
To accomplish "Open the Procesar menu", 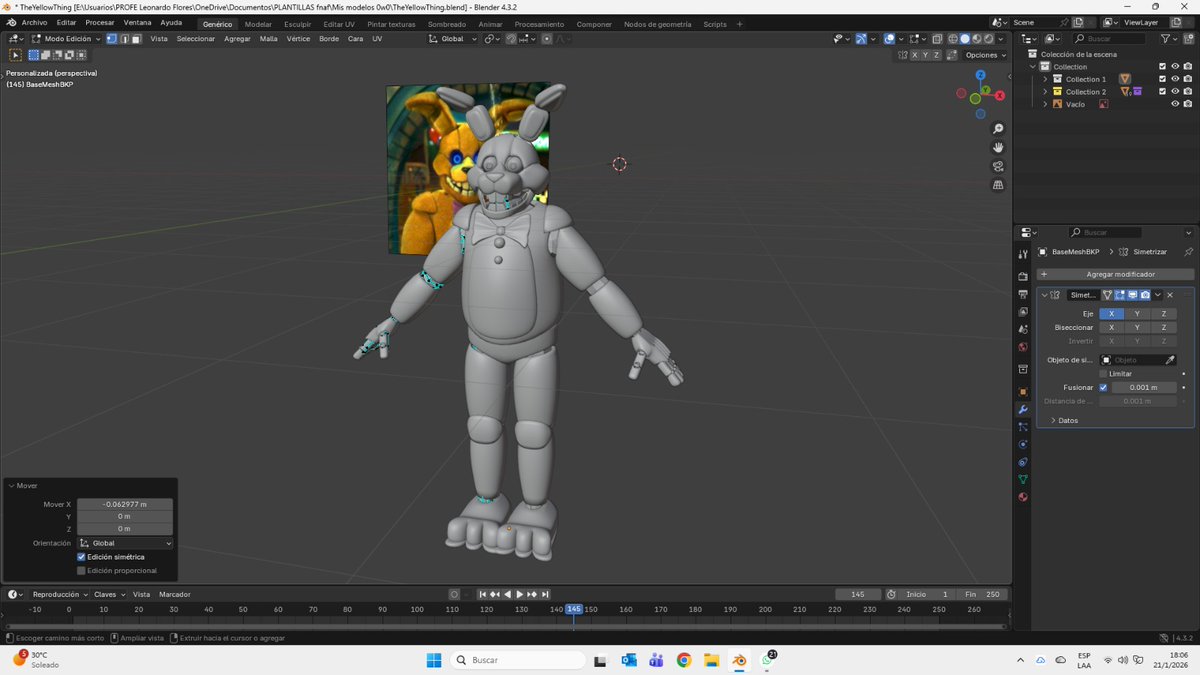I will point(100,23).
